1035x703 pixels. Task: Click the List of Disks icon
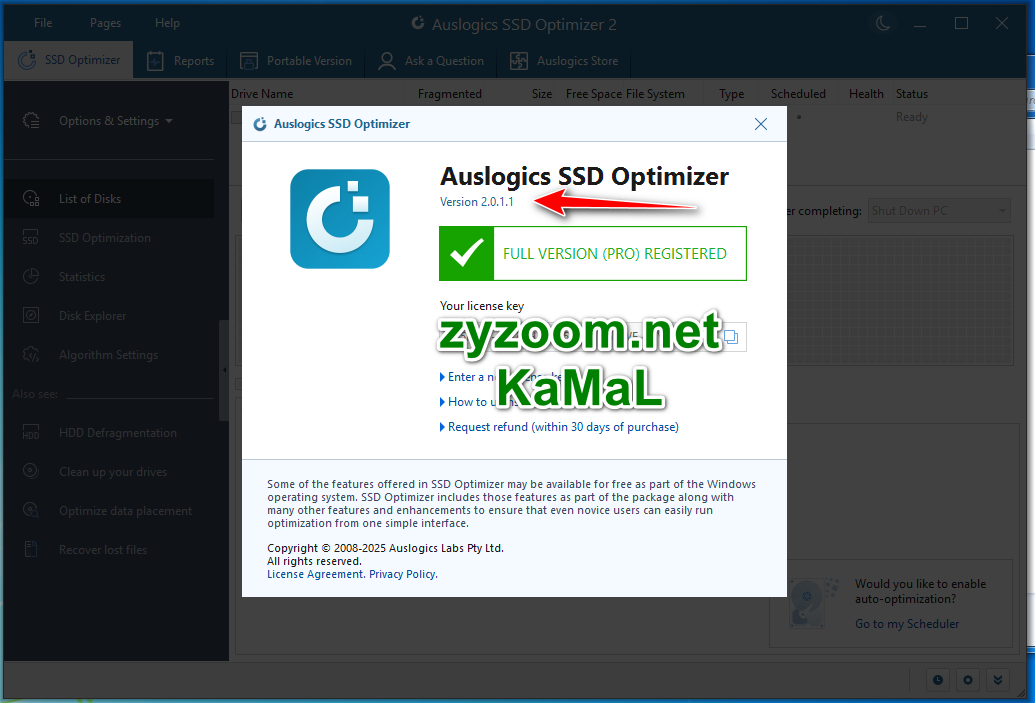[31, 198]
